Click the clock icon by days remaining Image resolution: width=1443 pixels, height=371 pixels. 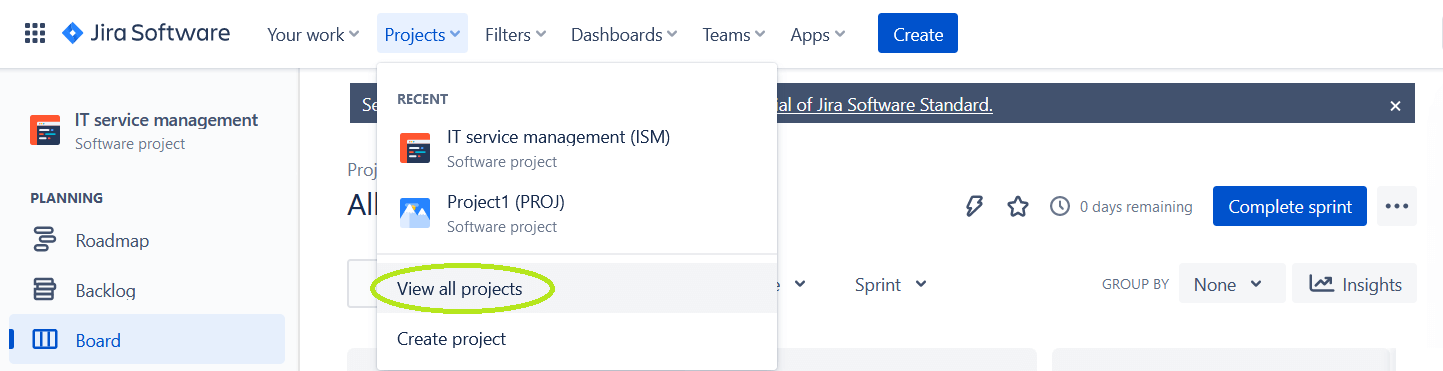(1060, 206)
